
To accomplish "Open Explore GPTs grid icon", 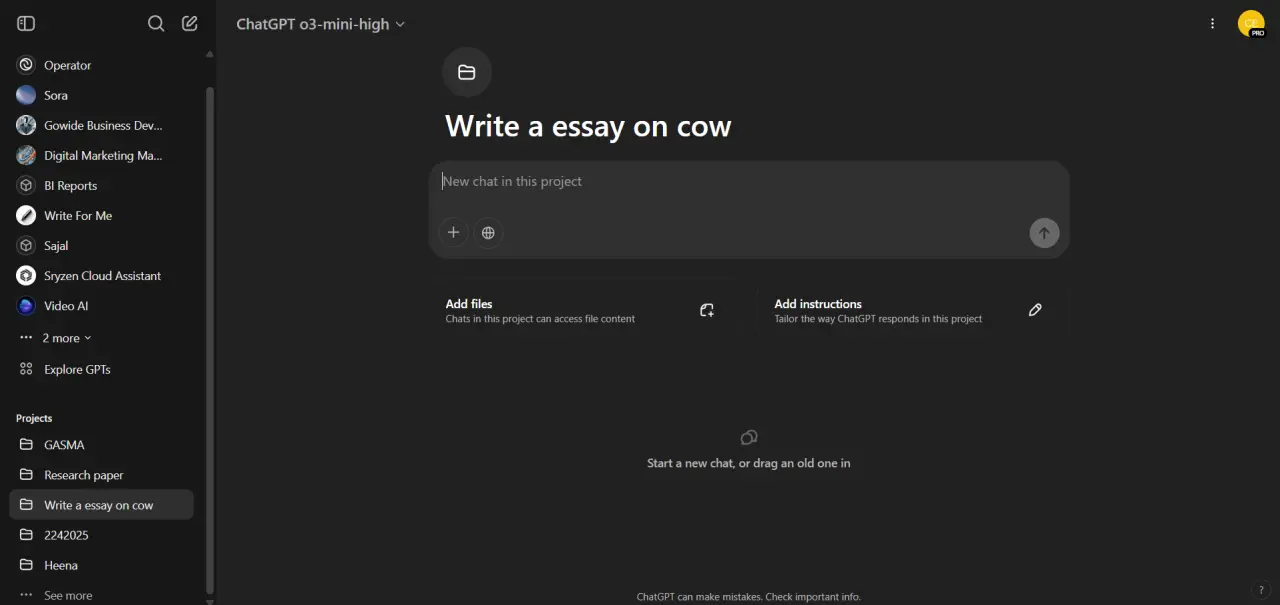I will click(27, 369).
